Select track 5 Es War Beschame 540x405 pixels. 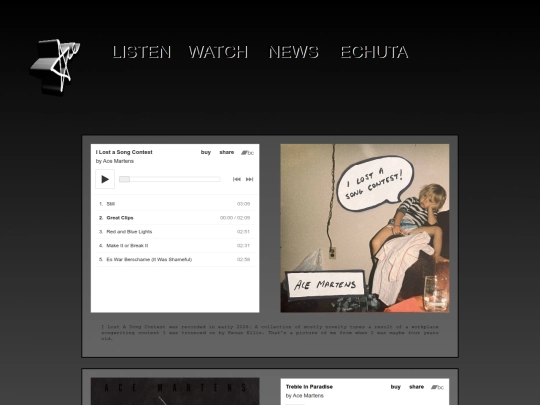[175, 259]
